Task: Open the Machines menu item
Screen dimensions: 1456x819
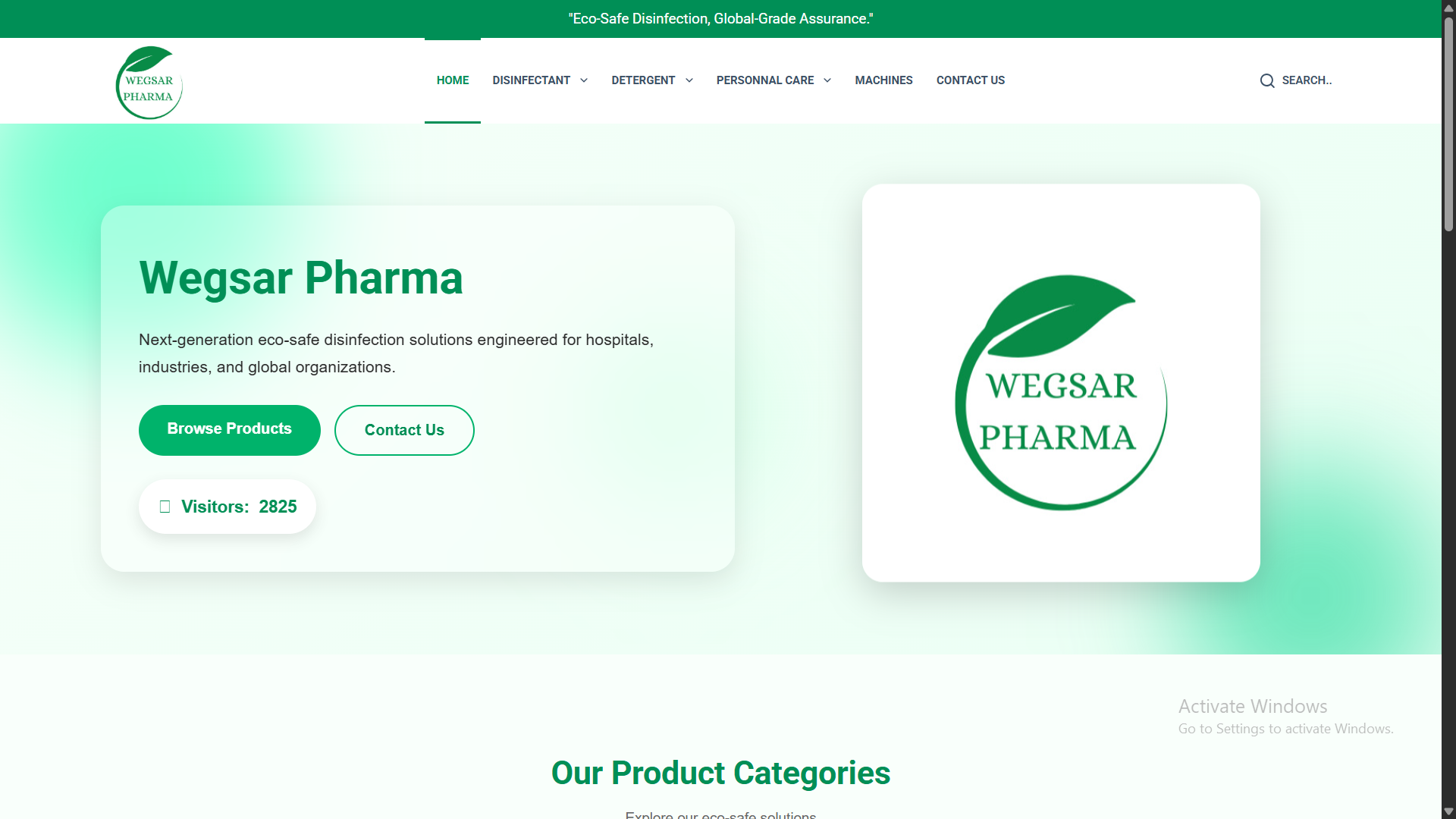Action: click(x=884, y=80)
